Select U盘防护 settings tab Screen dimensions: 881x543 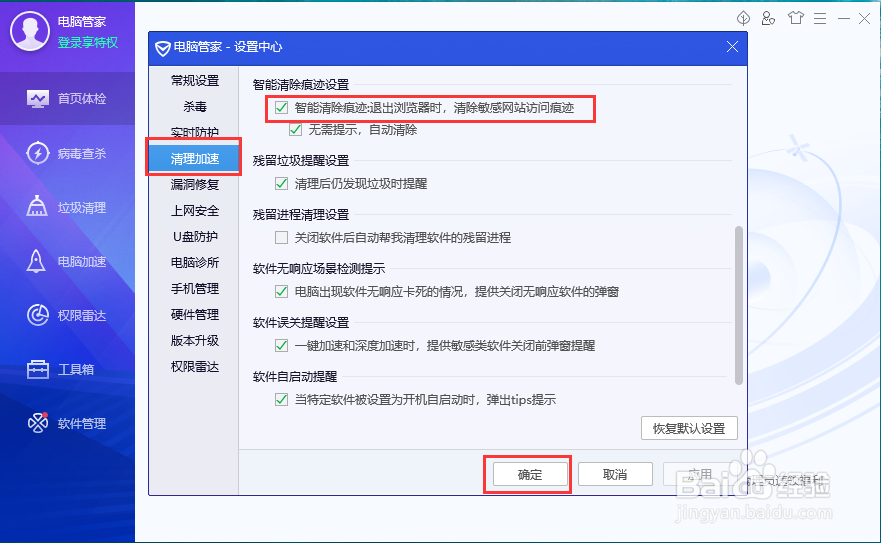(194, 236)
